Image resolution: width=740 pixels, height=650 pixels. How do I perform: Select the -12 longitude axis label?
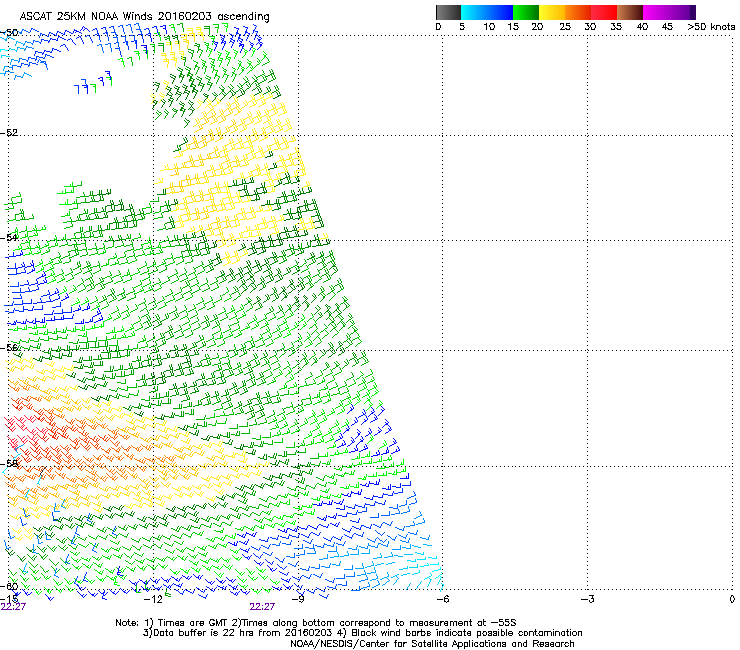153,599
